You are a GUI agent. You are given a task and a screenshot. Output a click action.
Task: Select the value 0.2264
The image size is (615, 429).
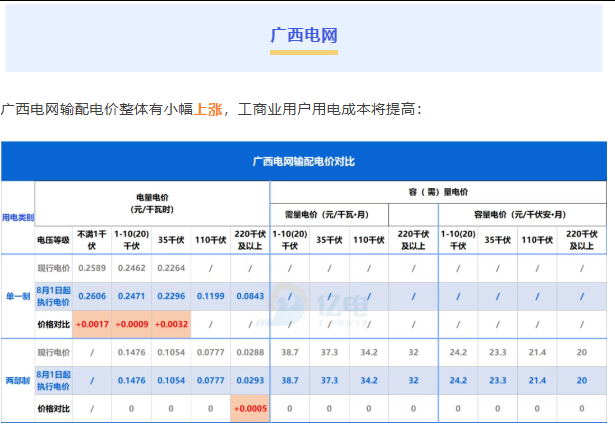171,268
